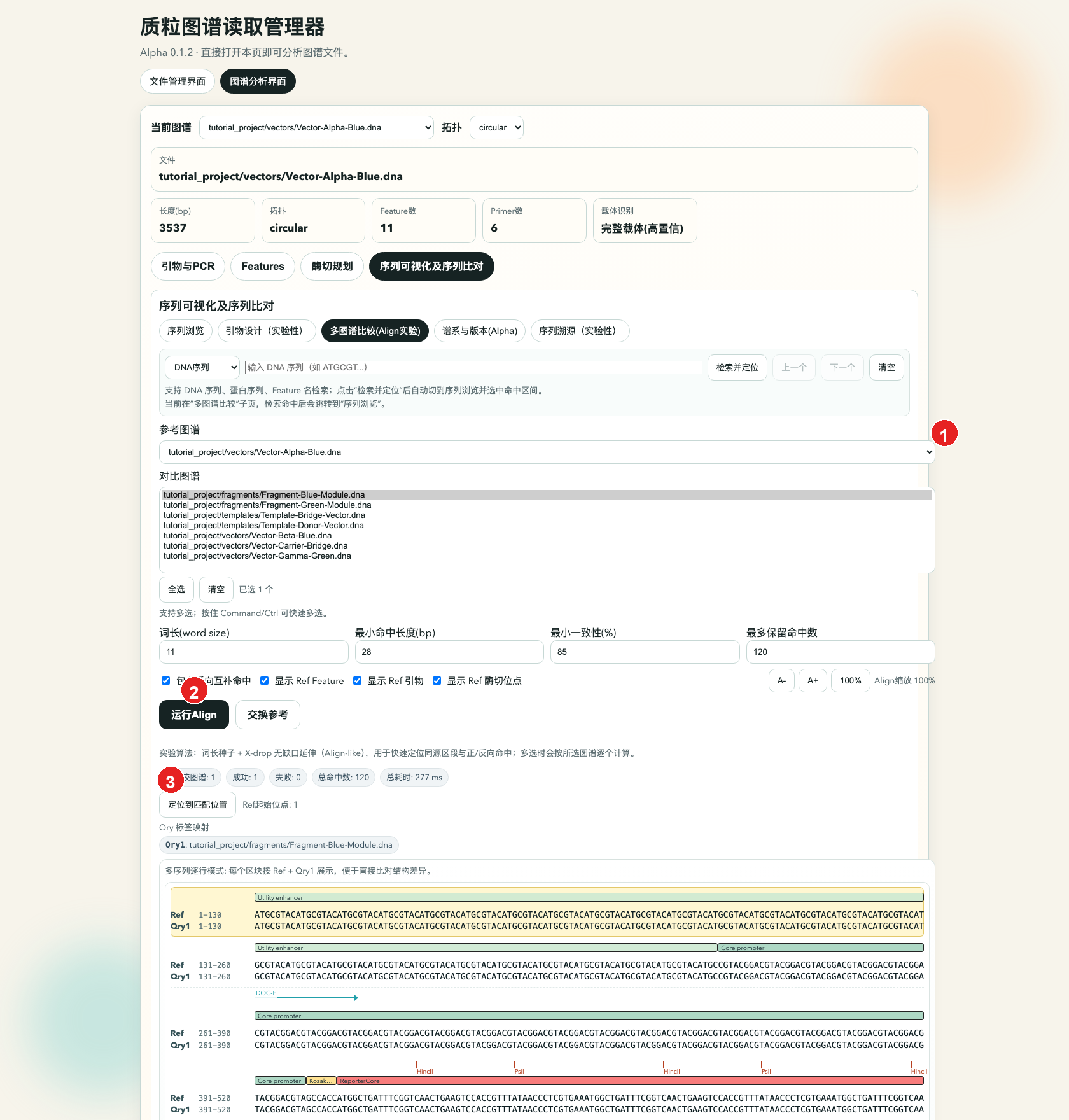The height and width of the screenshot is (1120, 1069).
Task: Click 全选 to select all comparison maps
Action: click(176, 589)
